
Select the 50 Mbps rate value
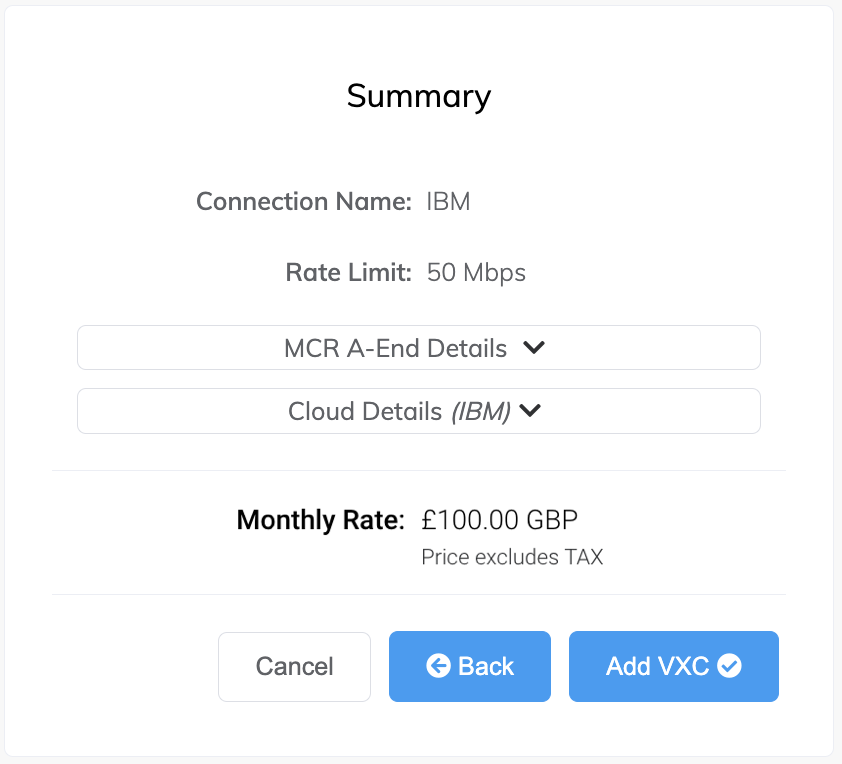tap(476, 273)
